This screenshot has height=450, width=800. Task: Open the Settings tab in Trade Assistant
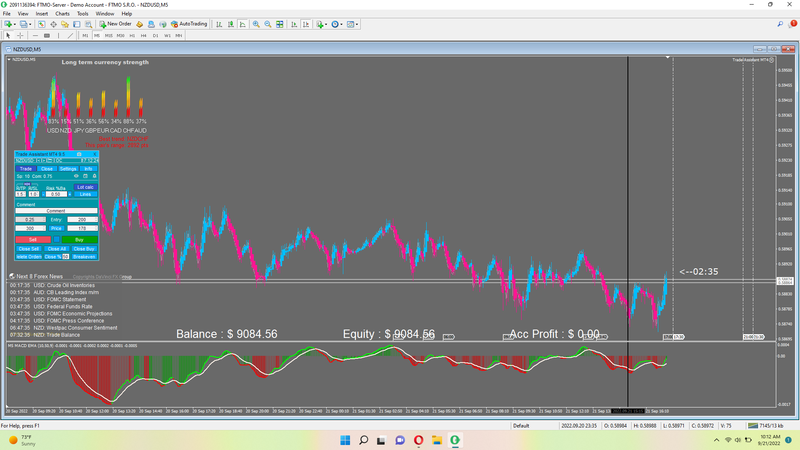67,169
